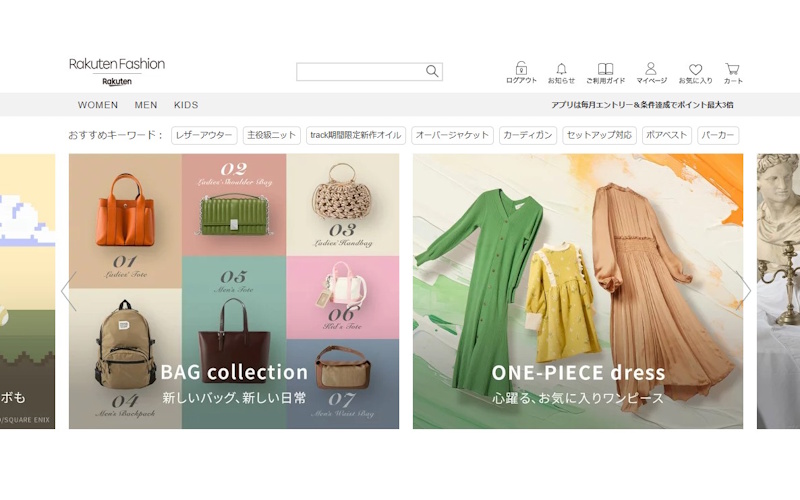Open the partially visible SQUARE ENIX banner
800x500 pixels.
[x=28, y=291]
